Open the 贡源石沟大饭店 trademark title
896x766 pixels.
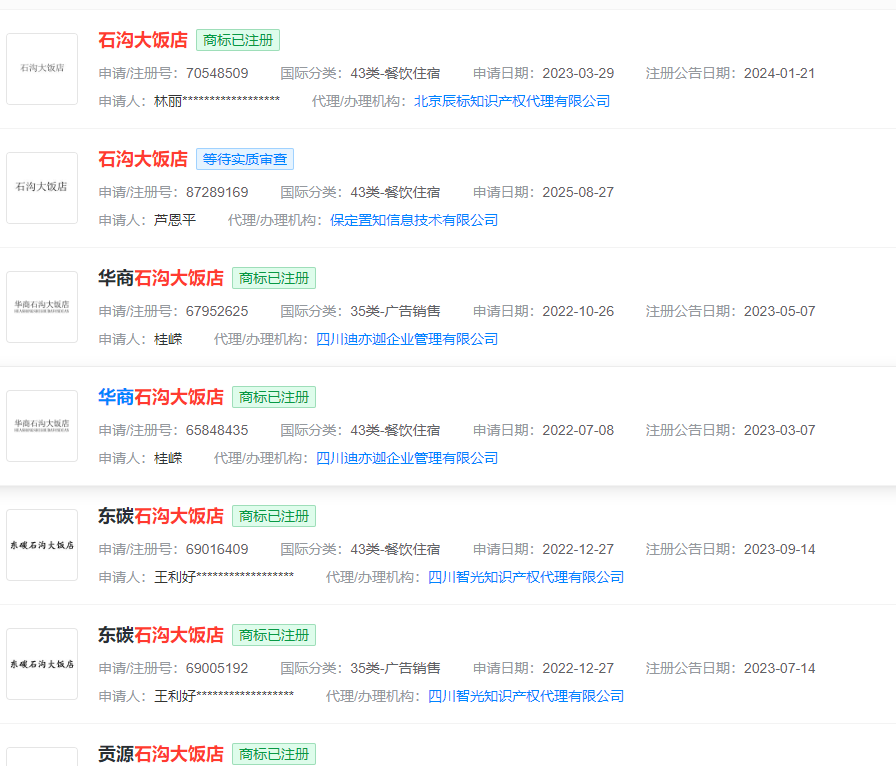coord(161,754)
